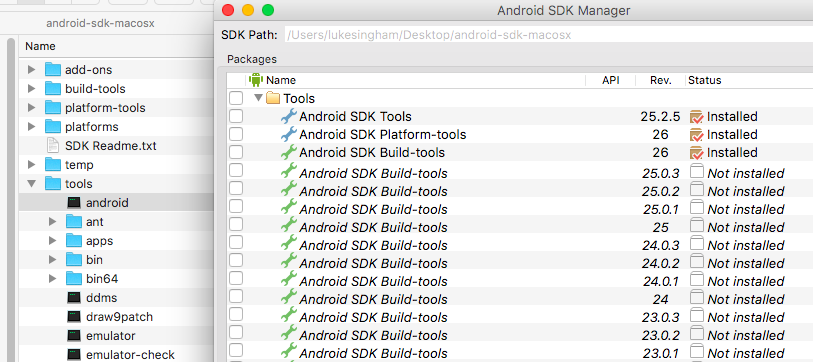The image size is (813, 362).
Task: Expand the build-tools folder in Finder
Action: pyautogui.click(x=32, y=89)
